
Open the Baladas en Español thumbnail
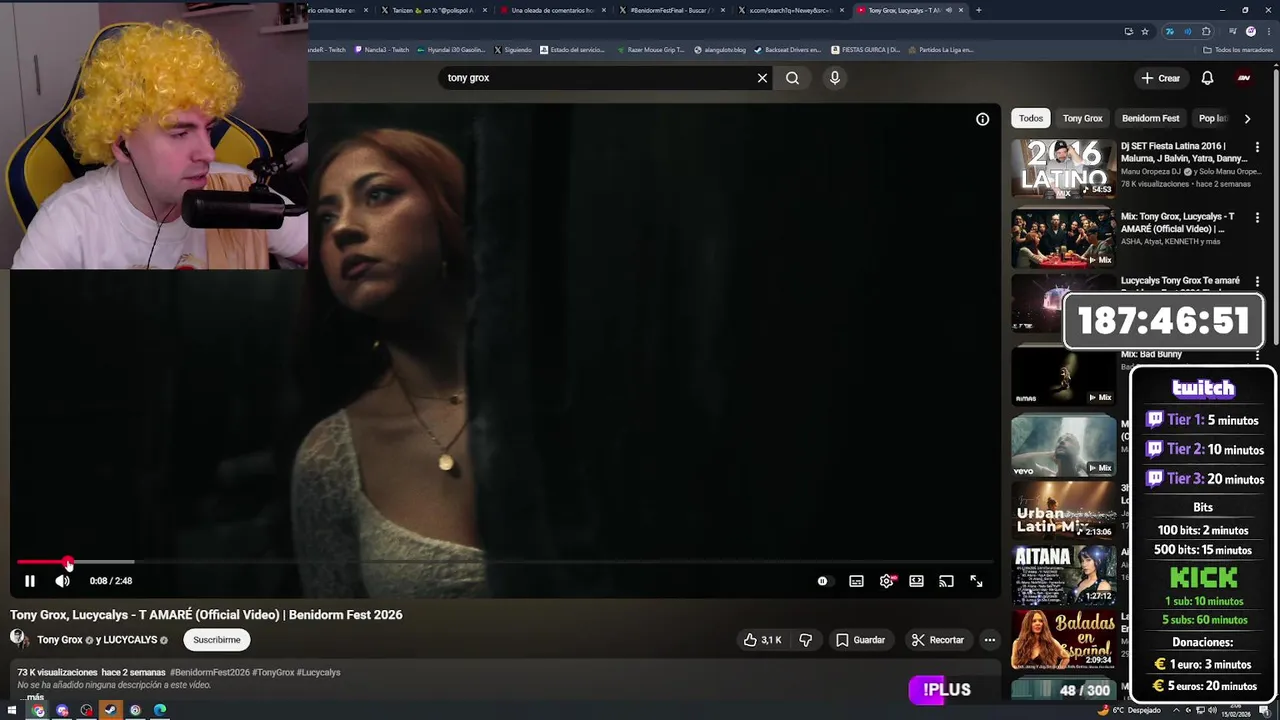[1063, 640]
